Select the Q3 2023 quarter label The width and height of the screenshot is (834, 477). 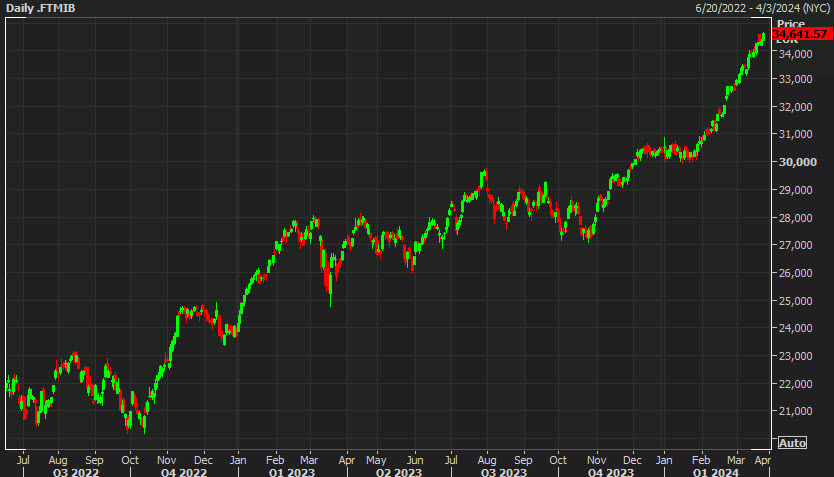tap(504, 472)
